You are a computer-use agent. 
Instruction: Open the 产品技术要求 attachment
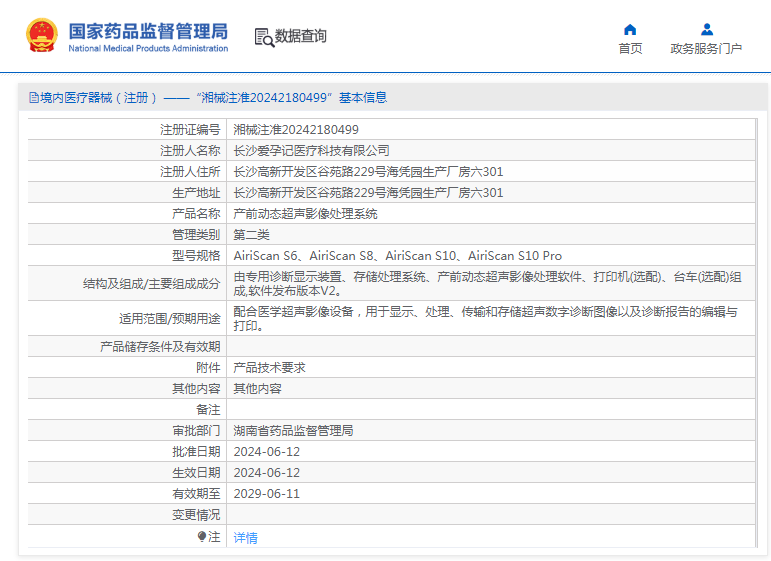pyautogui.click(x=269, y=368)
